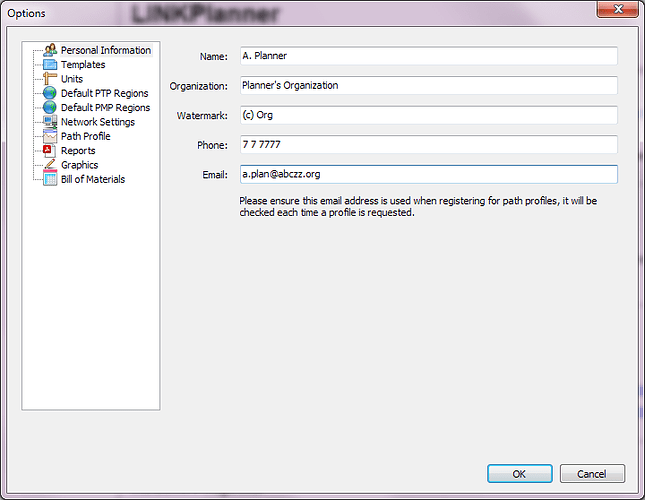Click the Phone: label
This screenshot has height=500, width=645.
212,145
